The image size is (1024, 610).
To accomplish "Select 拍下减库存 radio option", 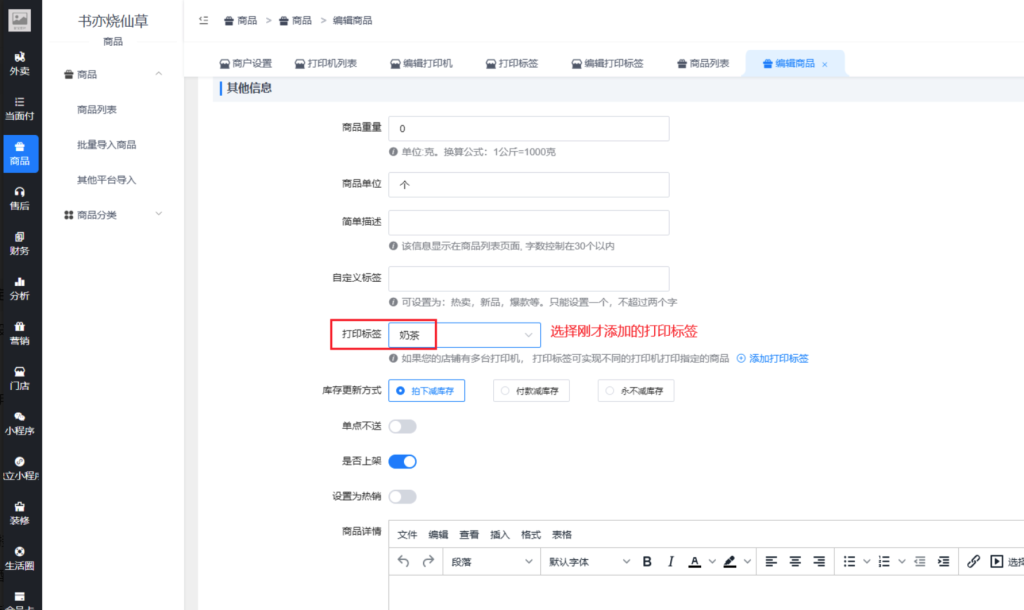I will pos(426,391).
